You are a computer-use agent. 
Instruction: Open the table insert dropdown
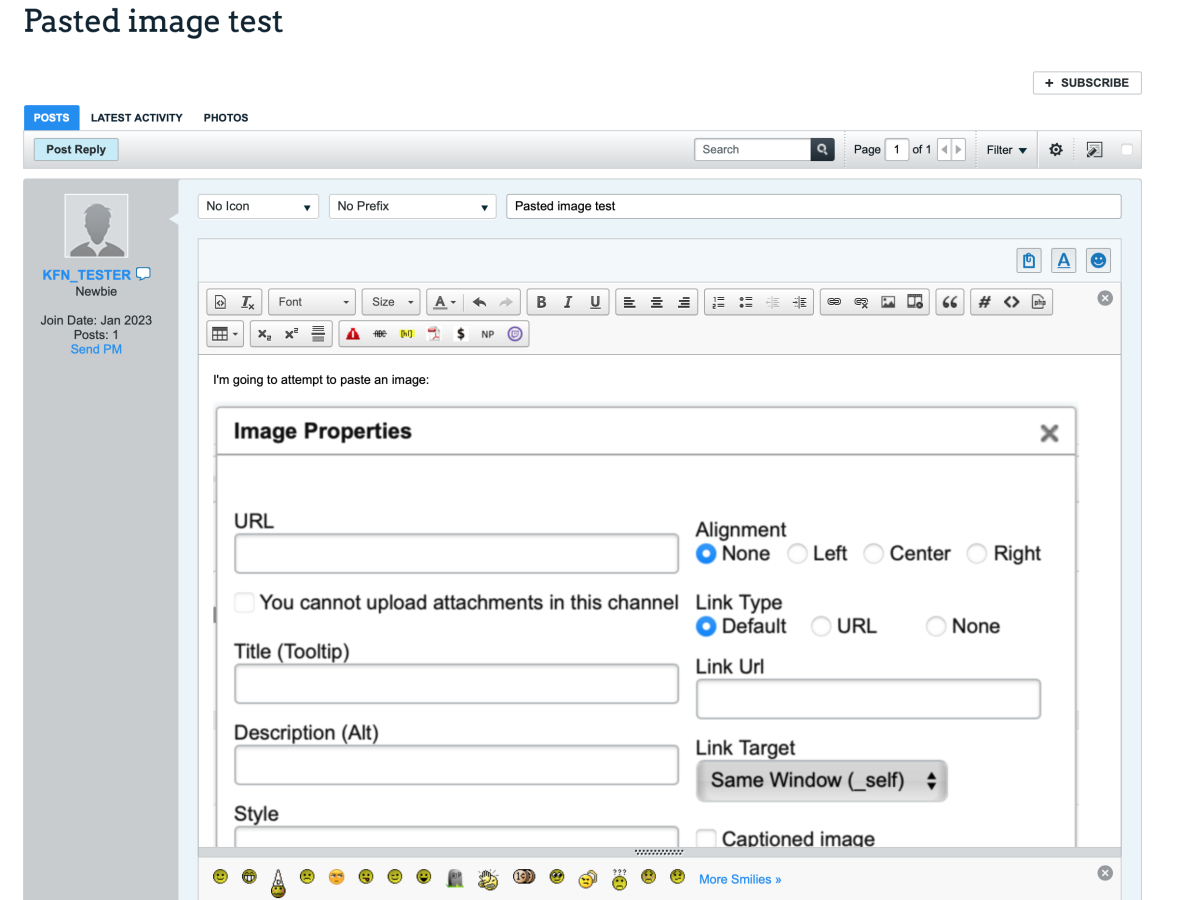point(224,334)
